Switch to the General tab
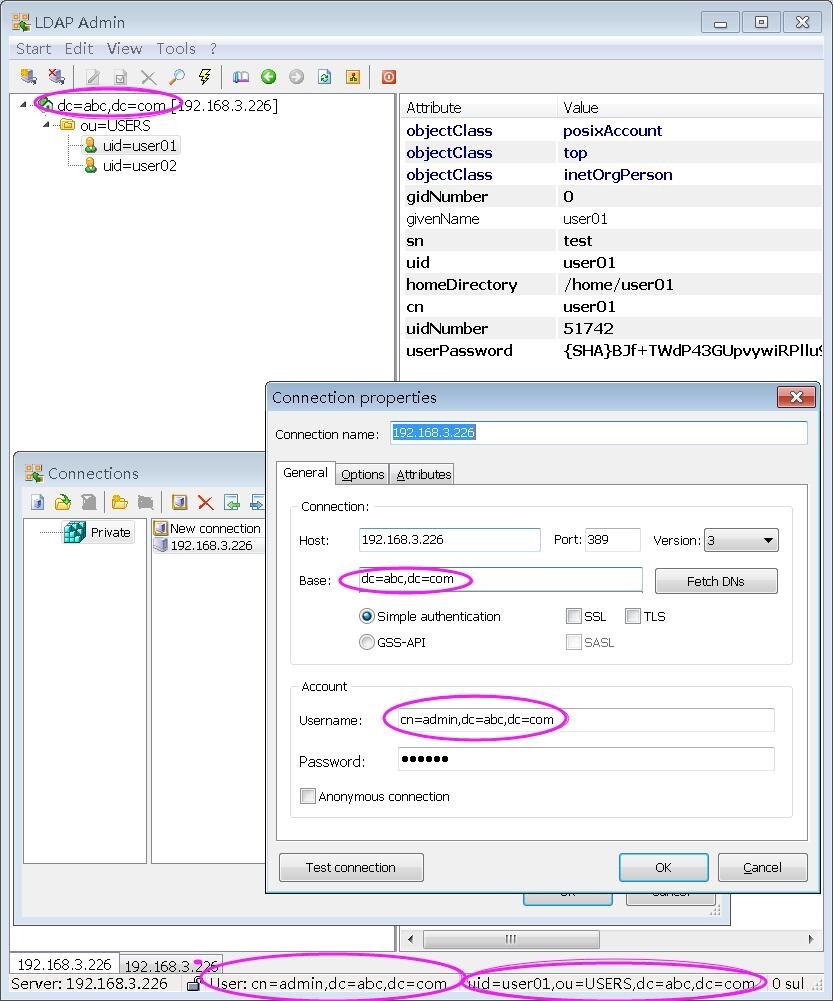This screenshot has height=1001, width=833. point(305,472)
